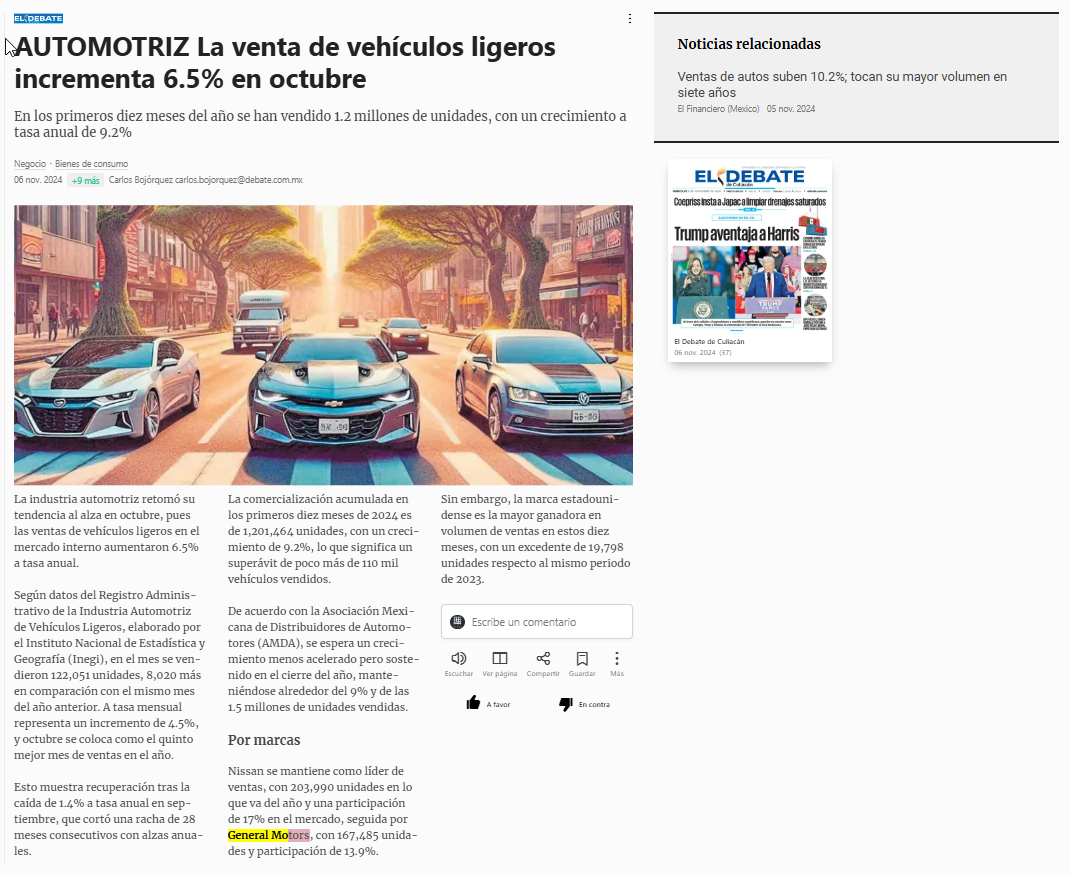Click author Carlos Bojórquez byline

tap(205, 180)
